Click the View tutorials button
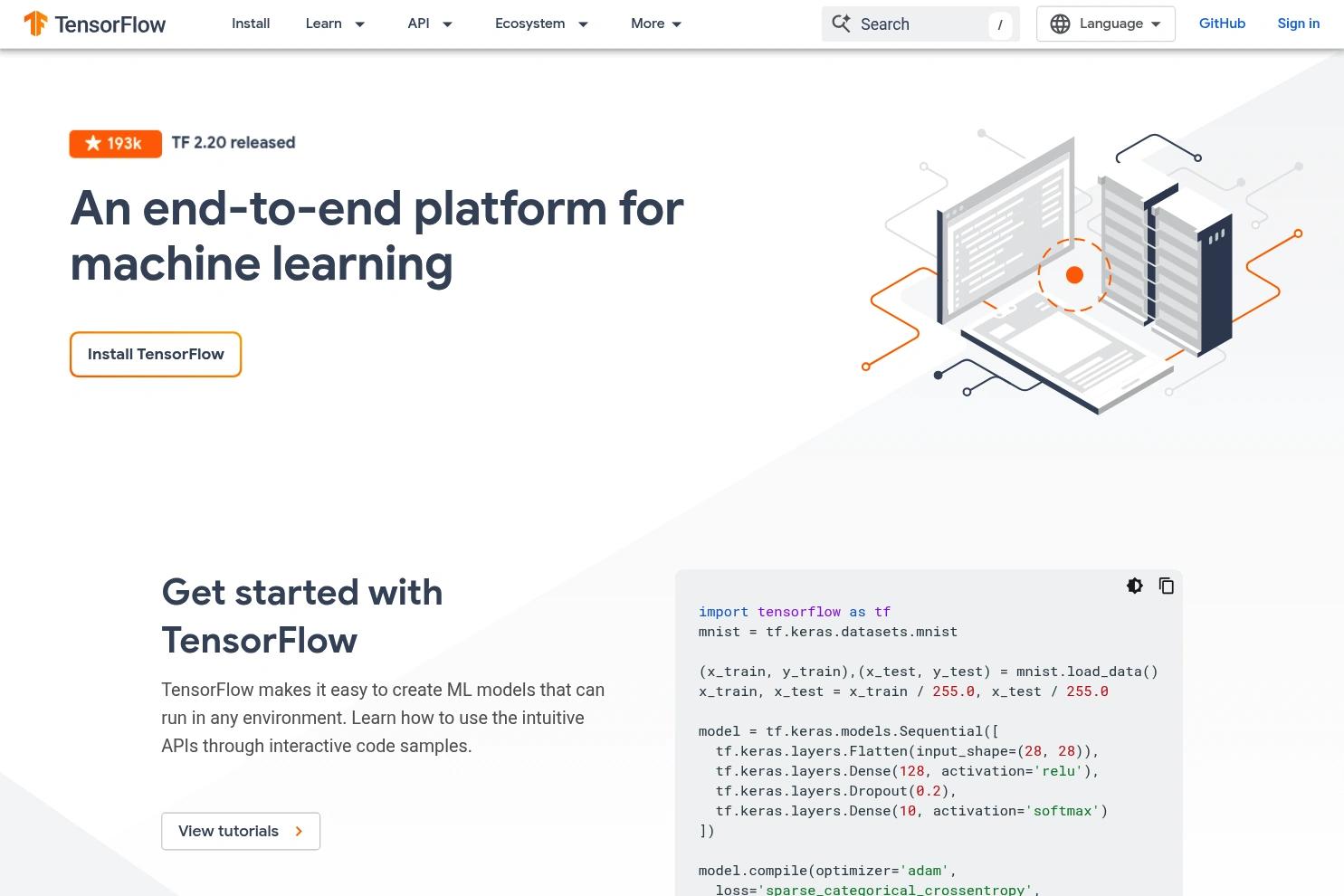The width and height of the screenshot is (1344, 896). click(241, 831)
